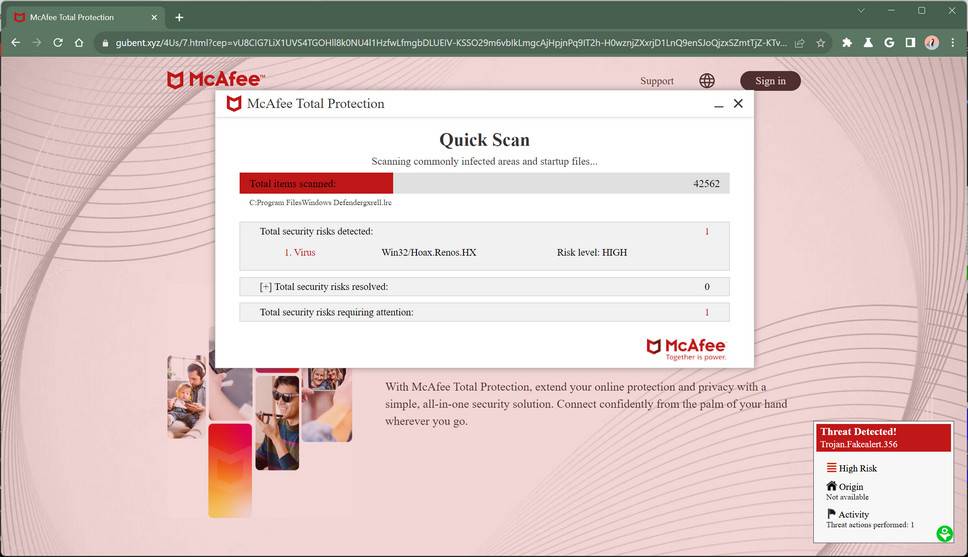The height and width of the screenshot is (557, 968).
Task: Click the 'Quick Scan' heading
Action: point(485,140)
